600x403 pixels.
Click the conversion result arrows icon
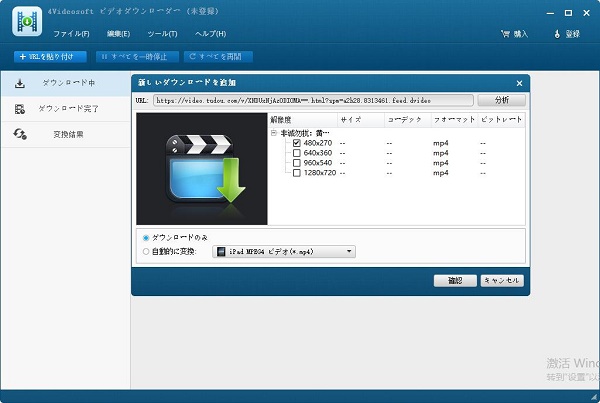tap(20, 134)
